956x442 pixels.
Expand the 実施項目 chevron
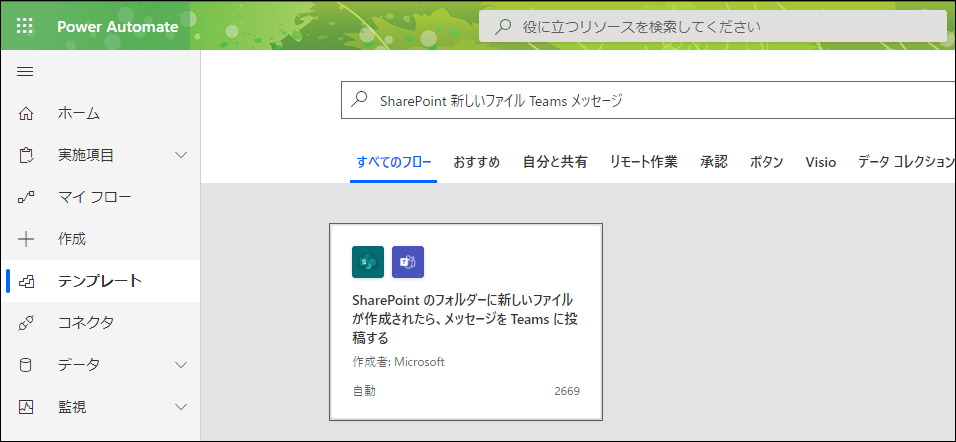[181, 155]
